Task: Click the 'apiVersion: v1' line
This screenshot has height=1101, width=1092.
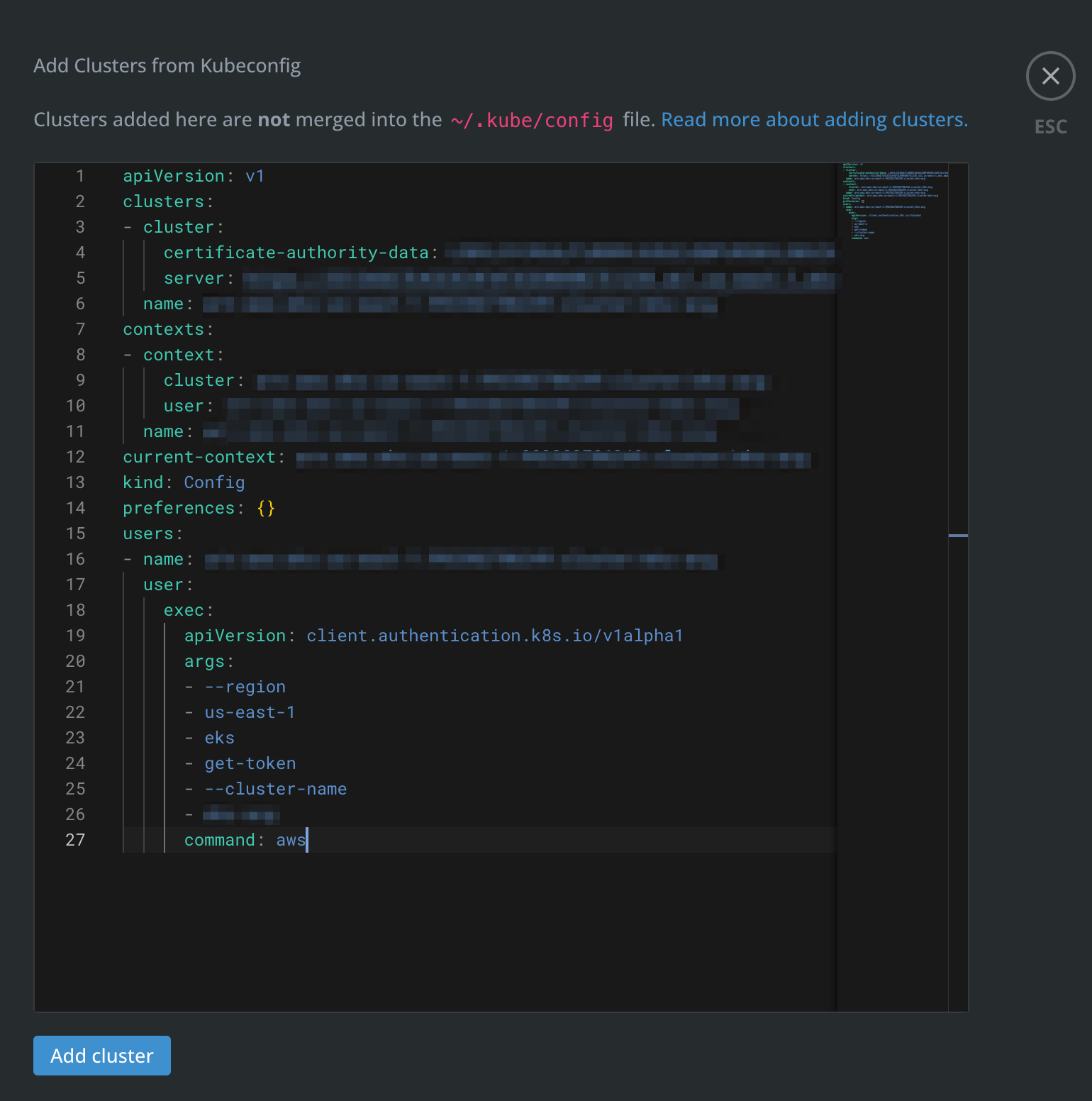Action: pyautogui.click(x=194, y=176)
